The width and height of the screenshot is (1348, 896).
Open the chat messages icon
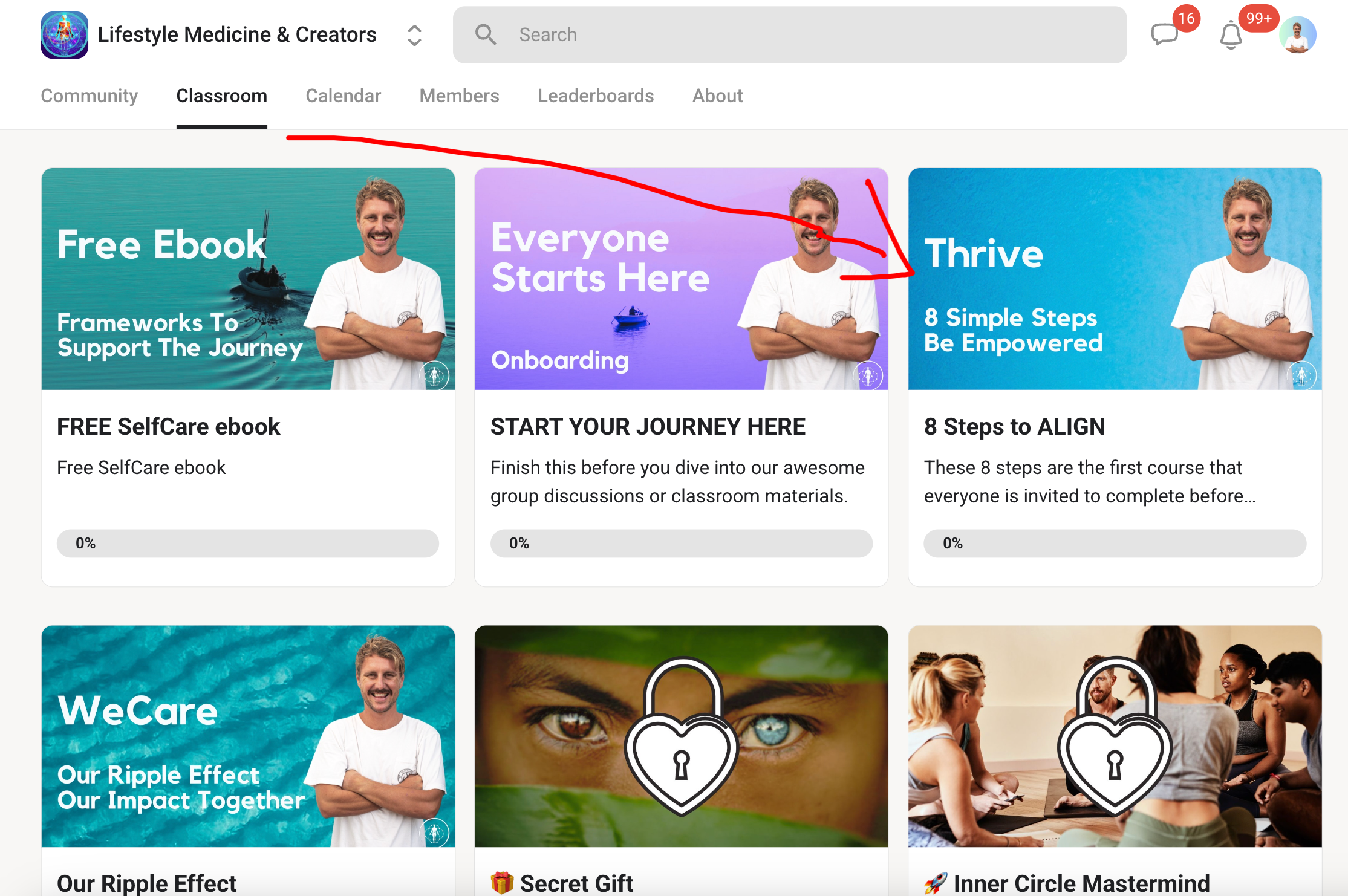(1164, 34)
